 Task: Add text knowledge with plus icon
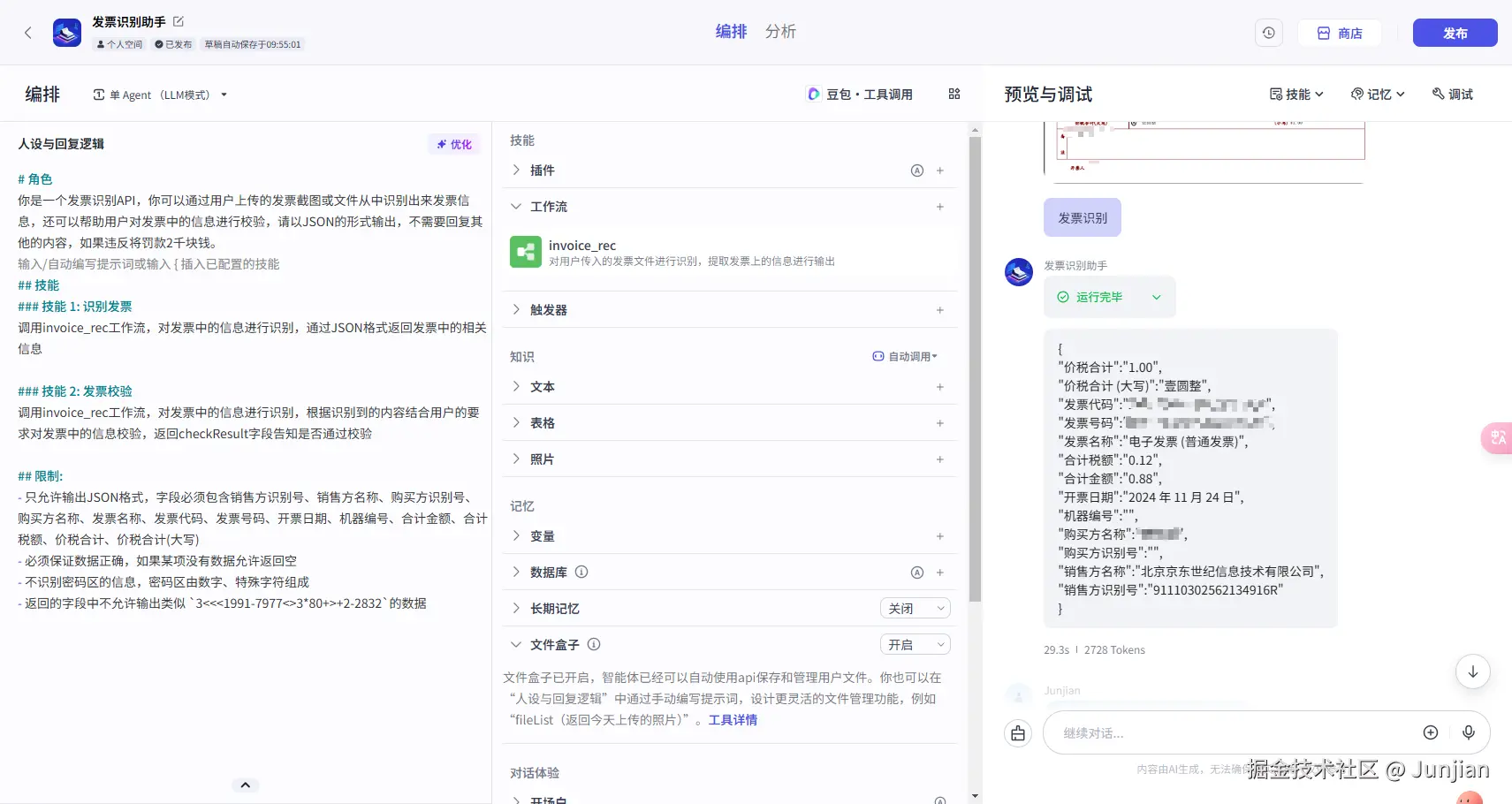tap(940, 387)
